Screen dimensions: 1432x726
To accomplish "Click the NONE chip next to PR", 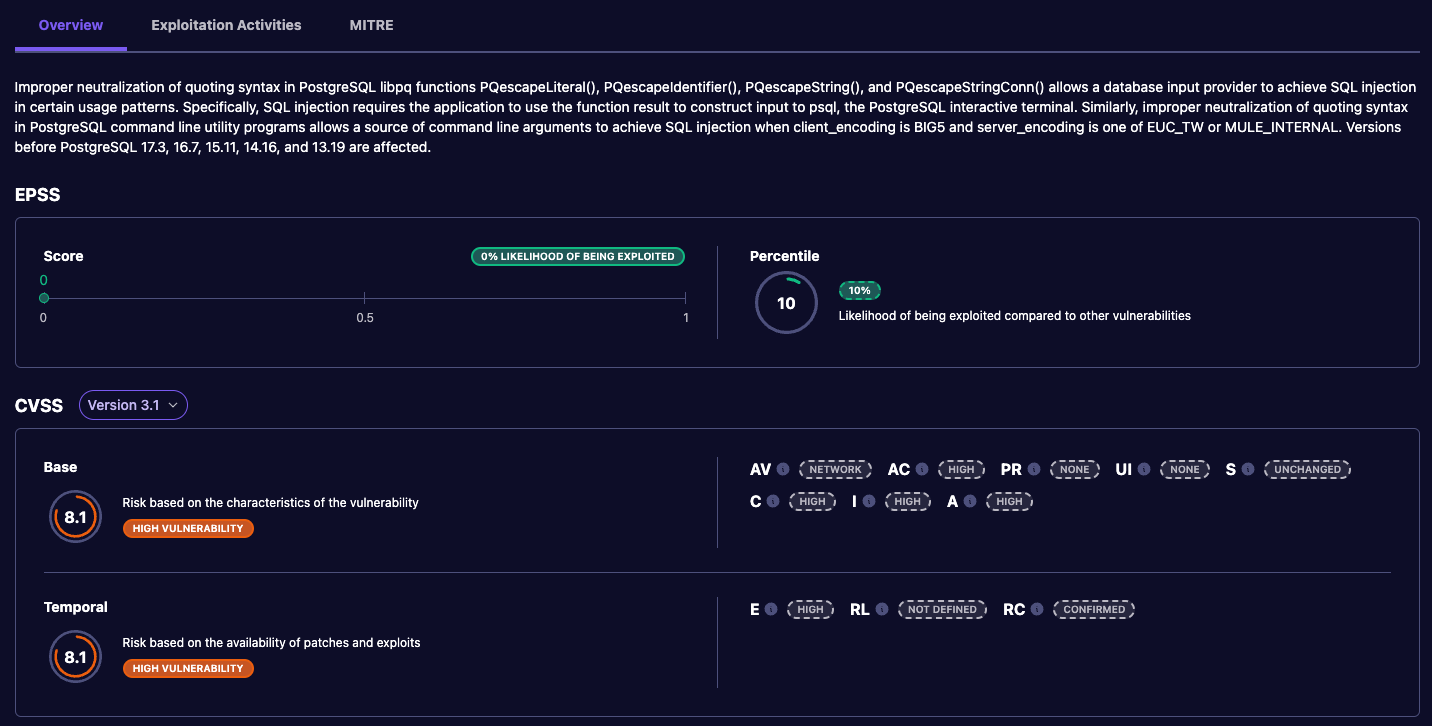I will pos(1075,469).
